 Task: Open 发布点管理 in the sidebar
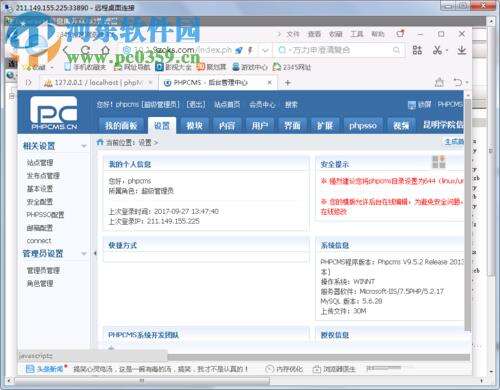pyautogui.click(x=43, y=176)
